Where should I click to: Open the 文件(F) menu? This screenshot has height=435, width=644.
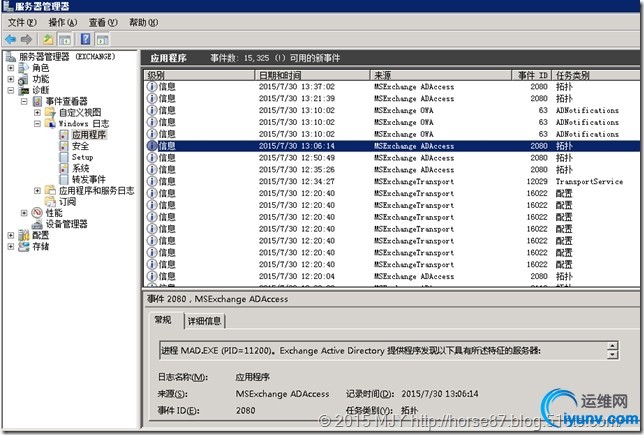click(x=22, y=23)
